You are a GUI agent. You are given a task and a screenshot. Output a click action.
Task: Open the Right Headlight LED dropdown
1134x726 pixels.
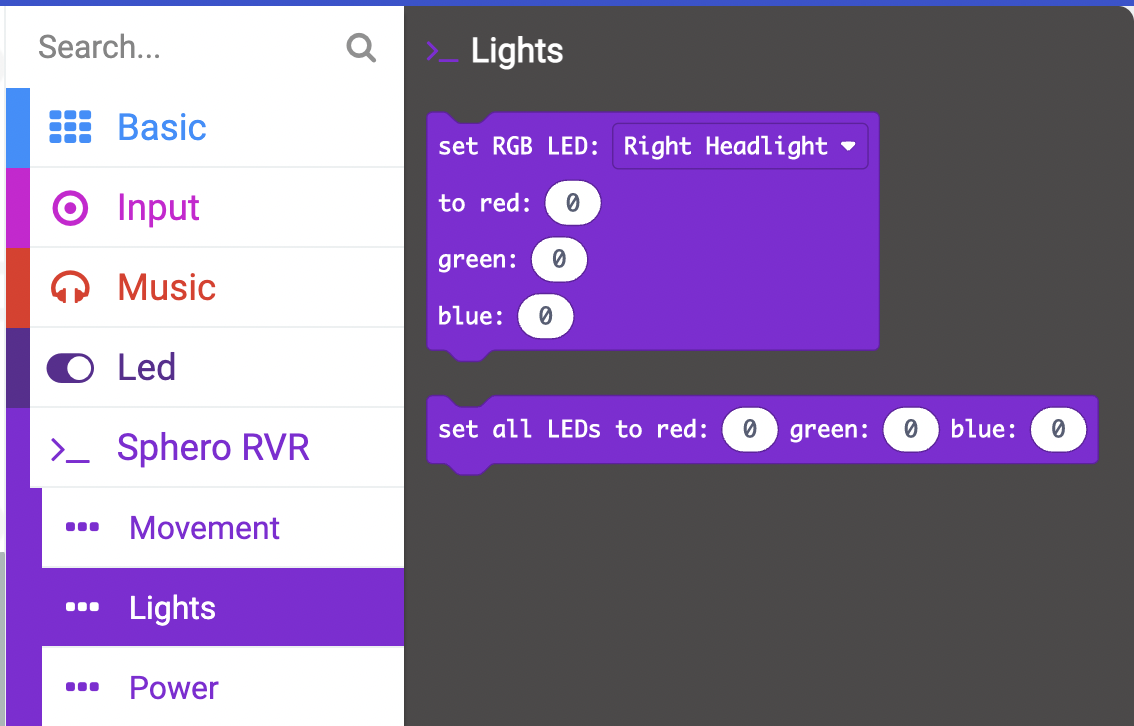740,145
